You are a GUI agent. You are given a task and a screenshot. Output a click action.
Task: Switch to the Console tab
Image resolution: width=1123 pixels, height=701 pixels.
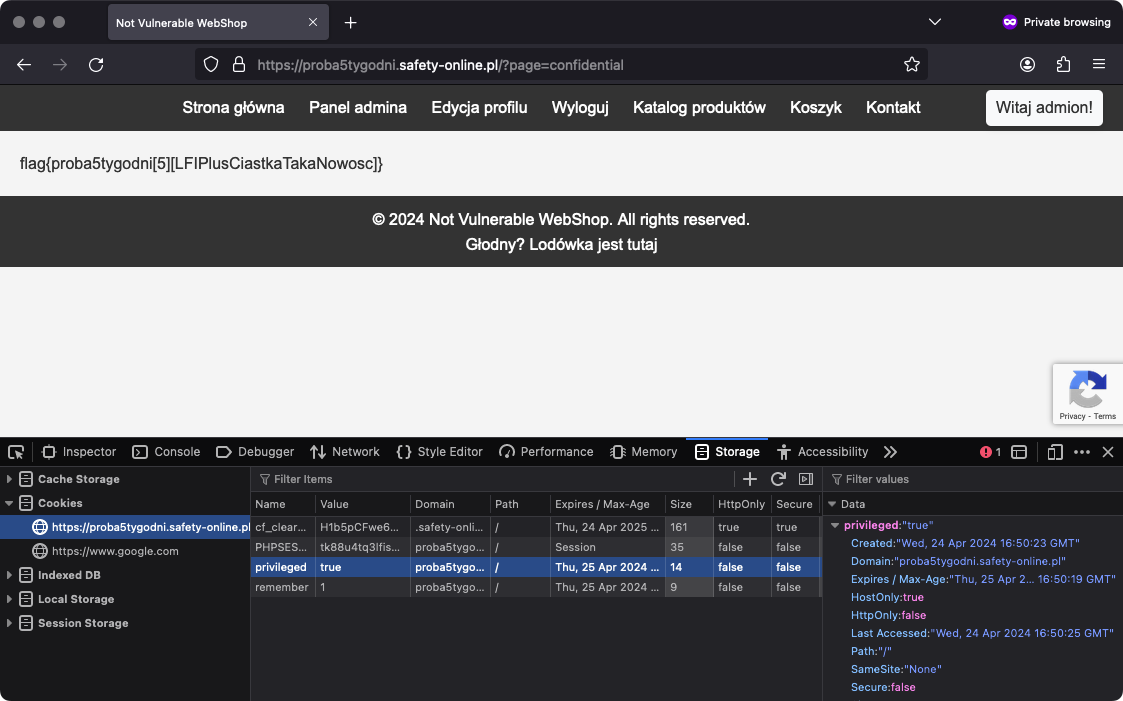(x=166, y=452)
